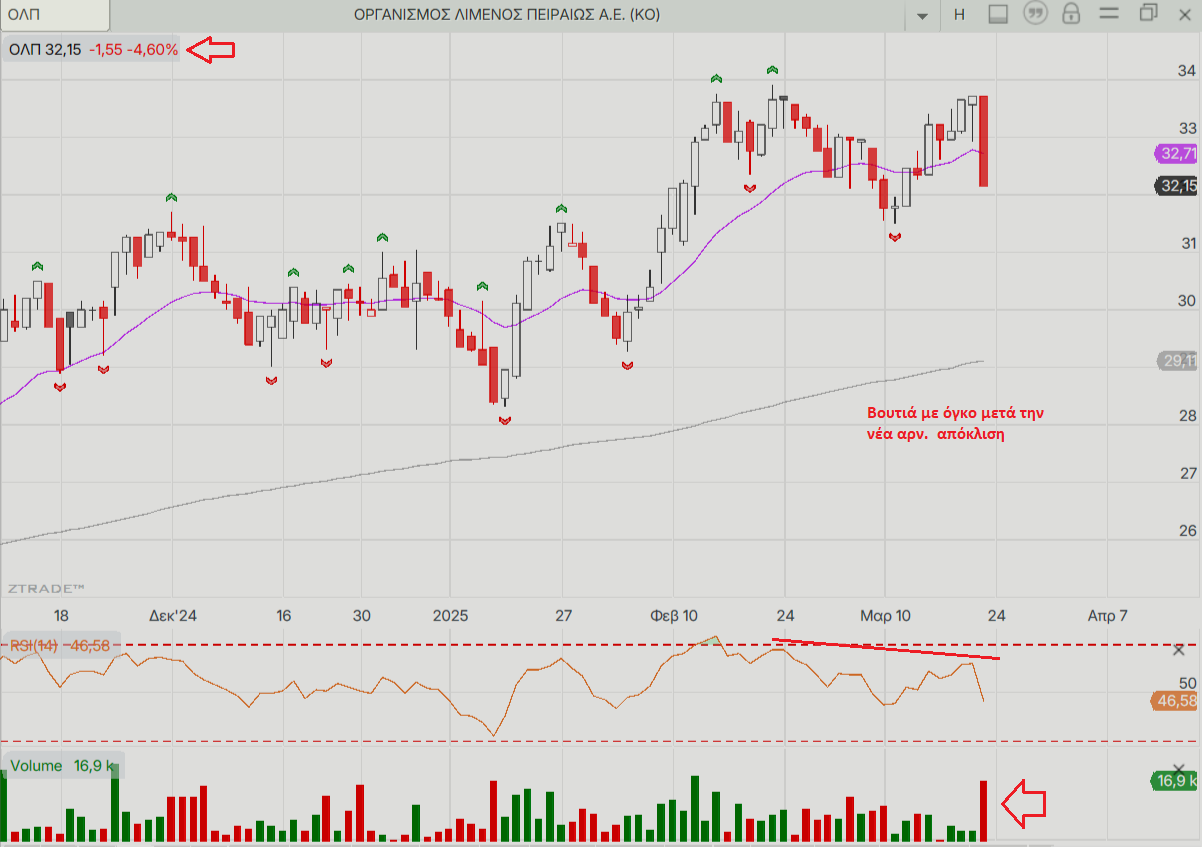Select the RSI(14) indicator legend label
Viewport: 1202px width, 847px height.
pos(62,646)
